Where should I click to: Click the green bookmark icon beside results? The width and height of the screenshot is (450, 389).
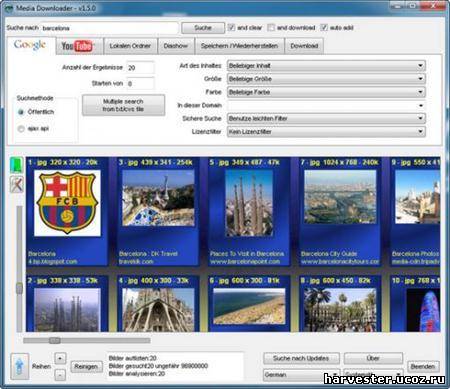tap(16, 165)
